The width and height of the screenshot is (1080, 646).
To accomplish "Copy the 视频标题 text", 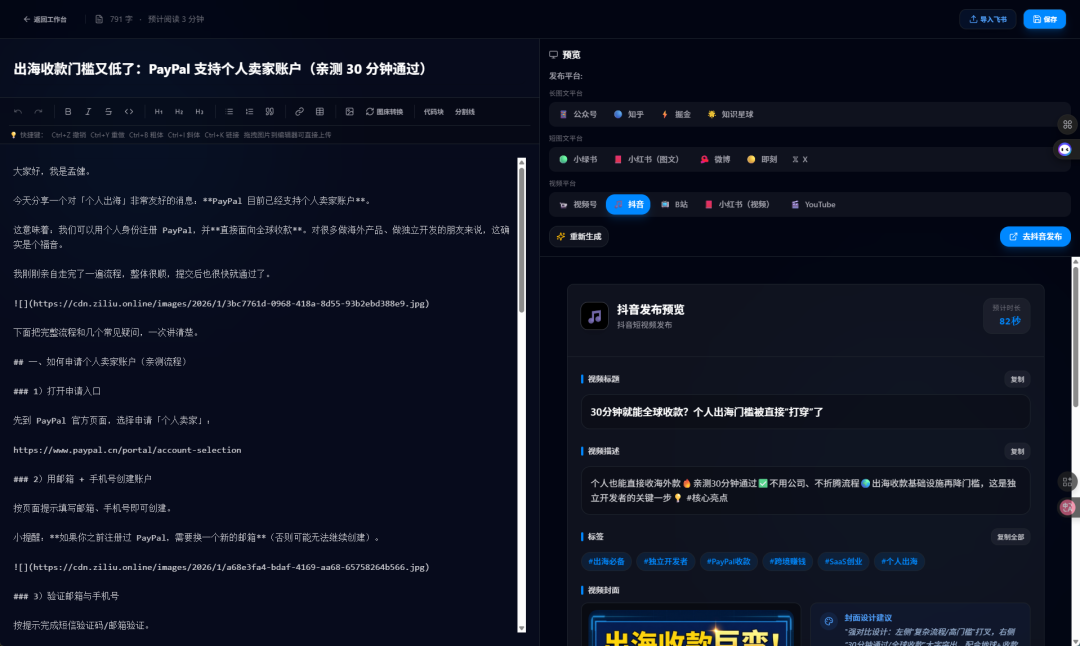I will [1017, 379].
